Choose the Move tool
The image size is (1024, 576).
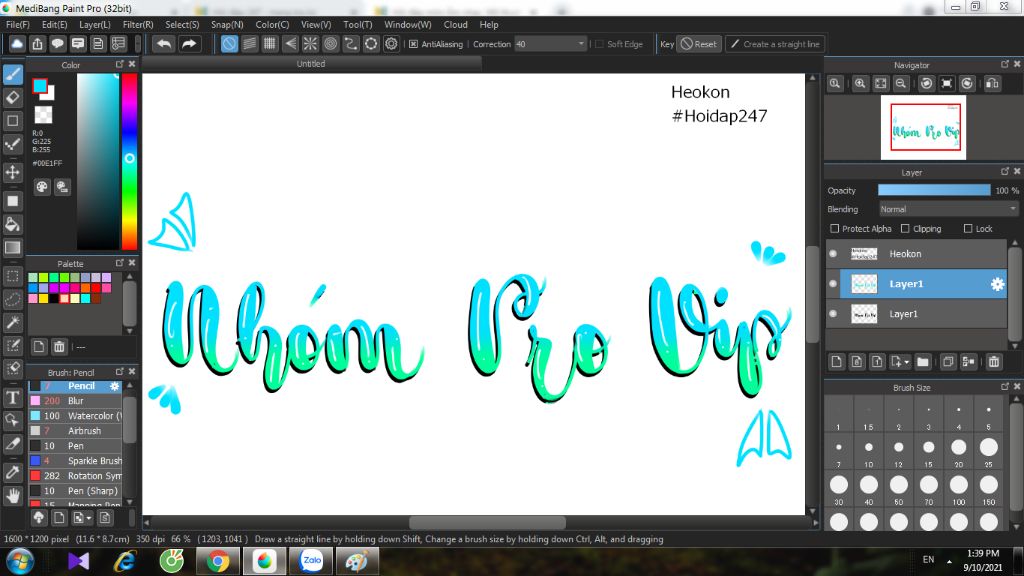tap(13, 172)
